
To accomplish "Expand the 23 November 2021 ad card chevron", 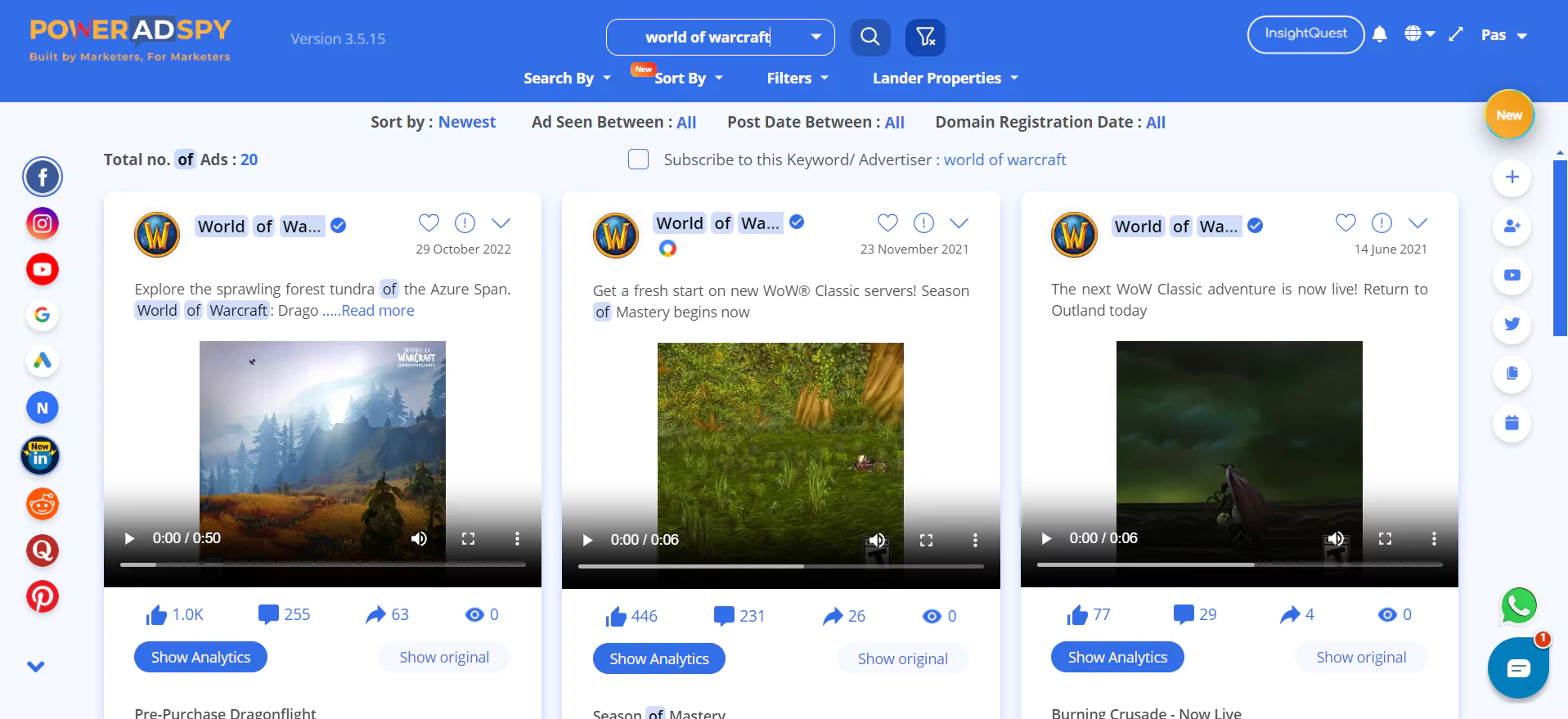I will pyautogui.click(x=959, y=222).
